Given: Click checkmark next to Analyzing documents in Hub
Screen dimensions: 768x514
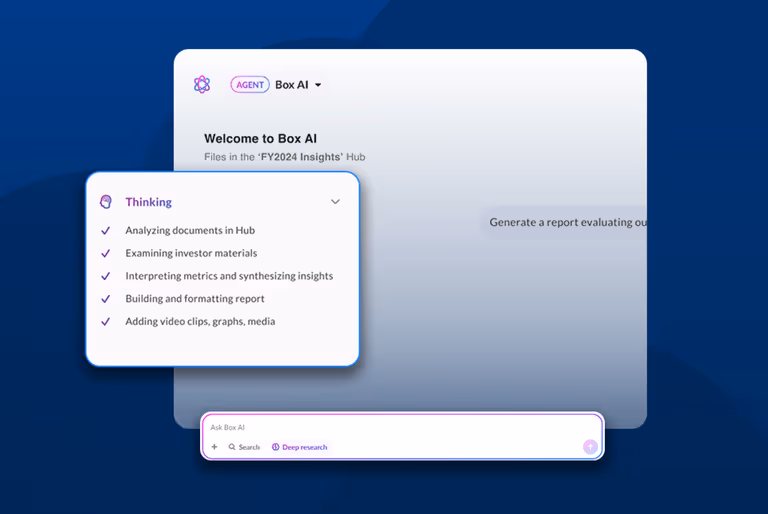Looking at the screenshot, I should (106, 230).
